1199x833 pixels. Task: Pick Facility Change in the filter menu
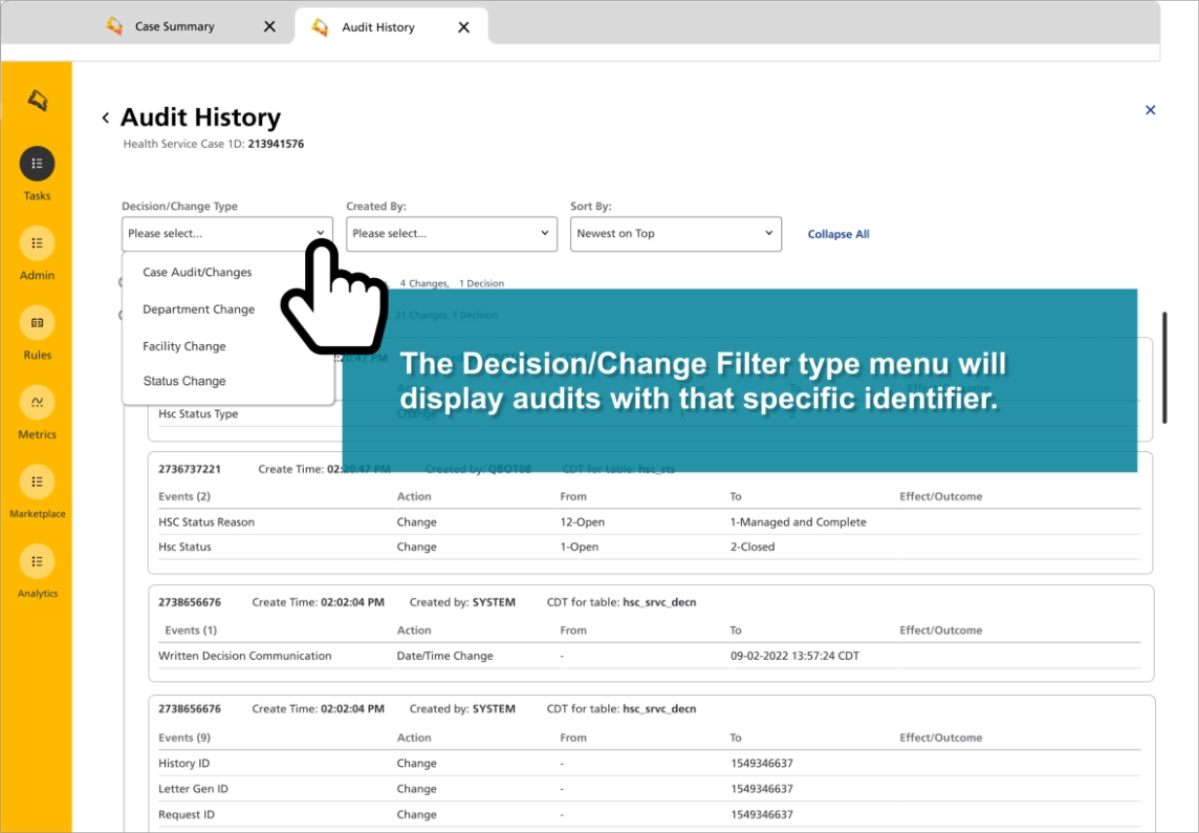pos(184,346)
